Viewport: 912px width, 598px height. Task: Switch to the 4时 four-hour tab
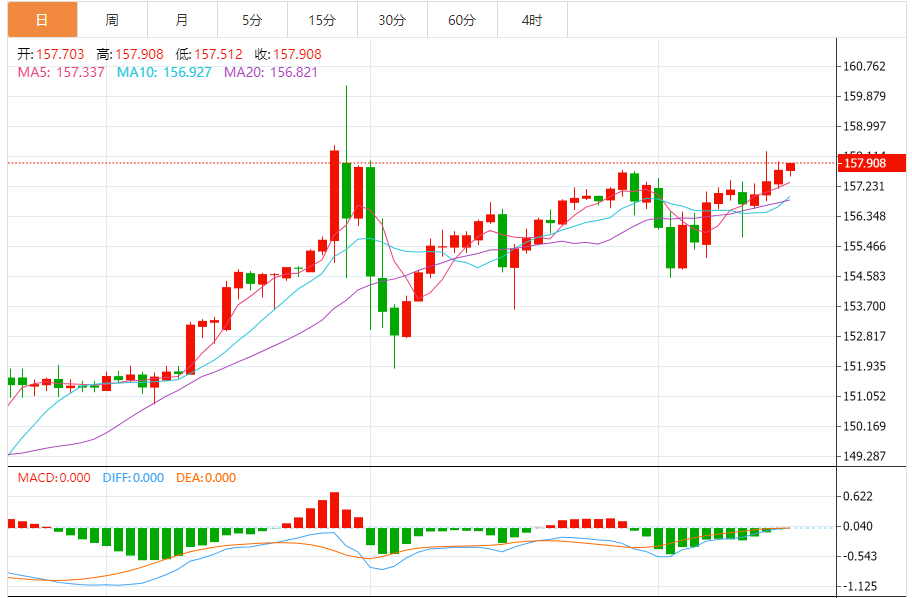click(x=532, y=20)
